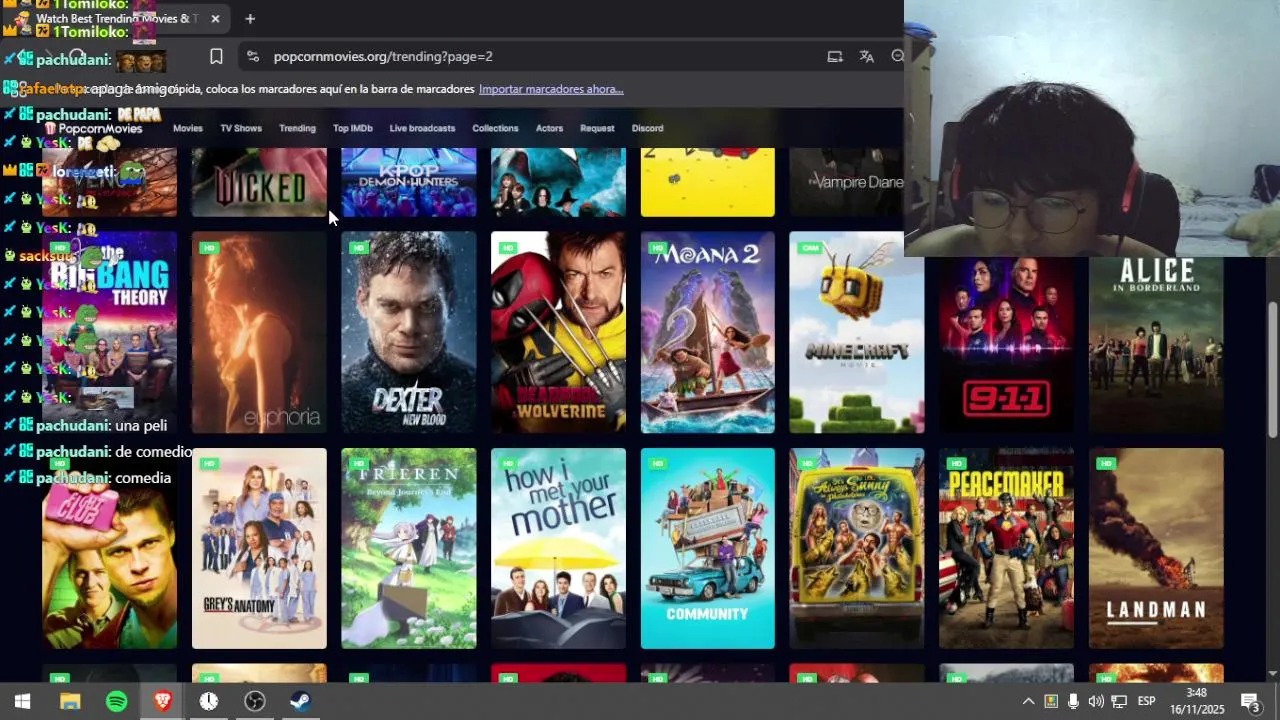Open the Peacemaker poster
The width and height of the screenshot is (1280, 720).
pos(1007,548)
